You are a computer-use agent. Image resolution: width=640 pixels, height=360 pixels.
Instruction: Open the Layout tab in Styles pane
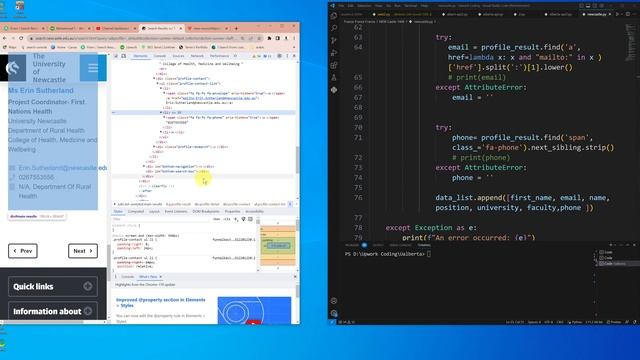pyautogui.click(x=154, y=211)
